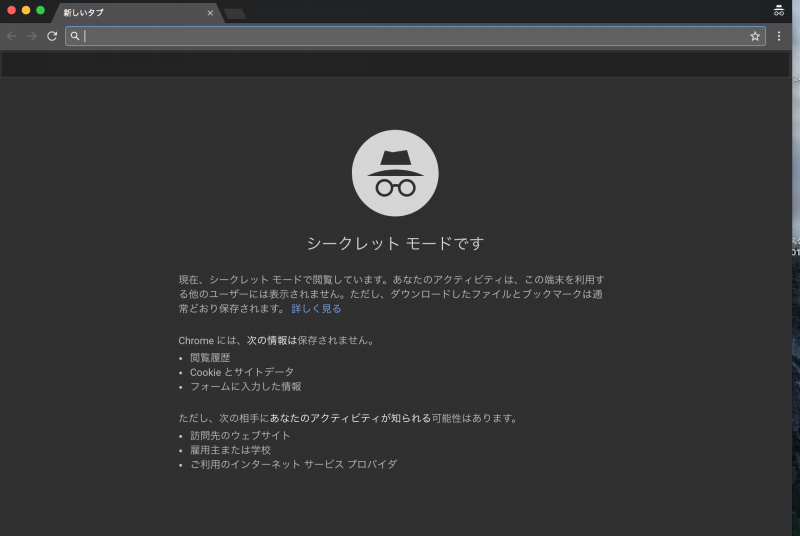Click the green fullscreen window button

[x=40, y=10]
